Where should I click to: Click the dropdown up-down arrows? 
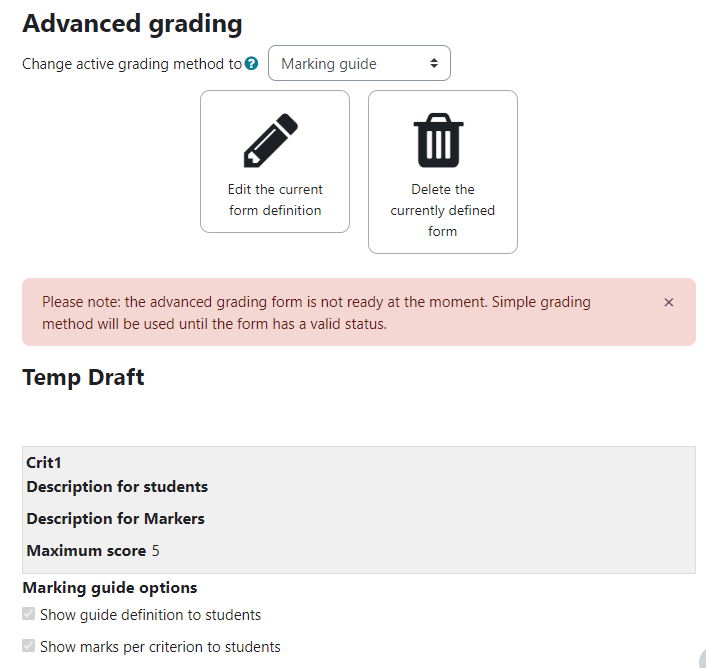[434, 63]
